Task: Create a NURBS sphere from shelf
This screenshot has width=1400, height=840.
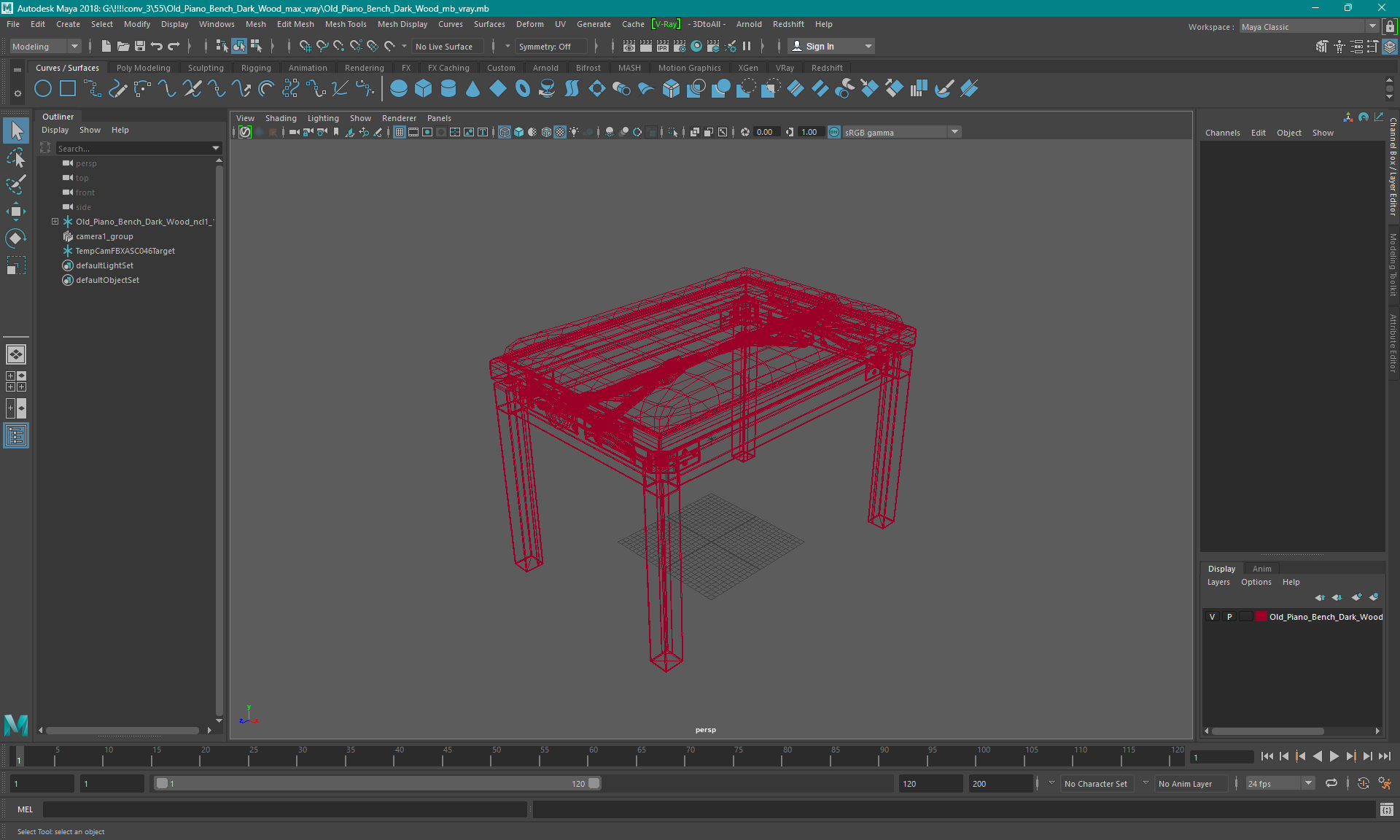Action: pos(399,89)
